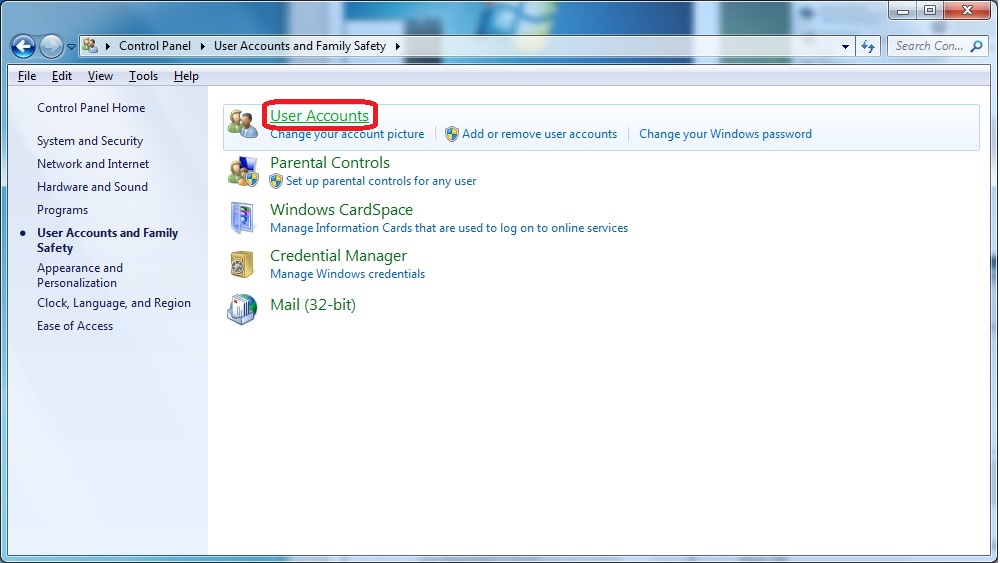
Task: Click shield icon beside Set up parental controls
Action: tap(276, 181)
